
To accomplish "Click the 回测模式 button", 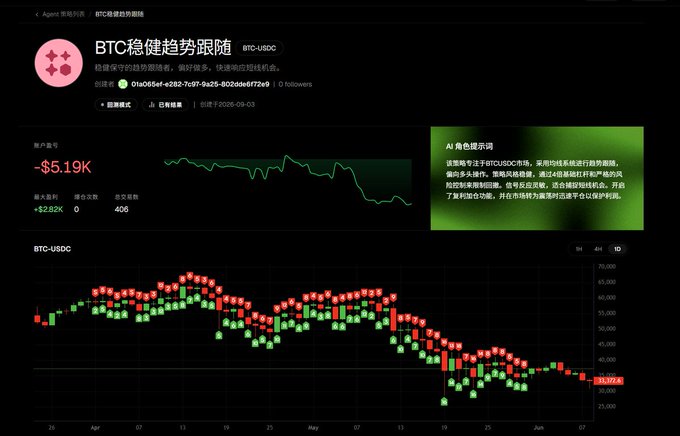I will 116,105.
